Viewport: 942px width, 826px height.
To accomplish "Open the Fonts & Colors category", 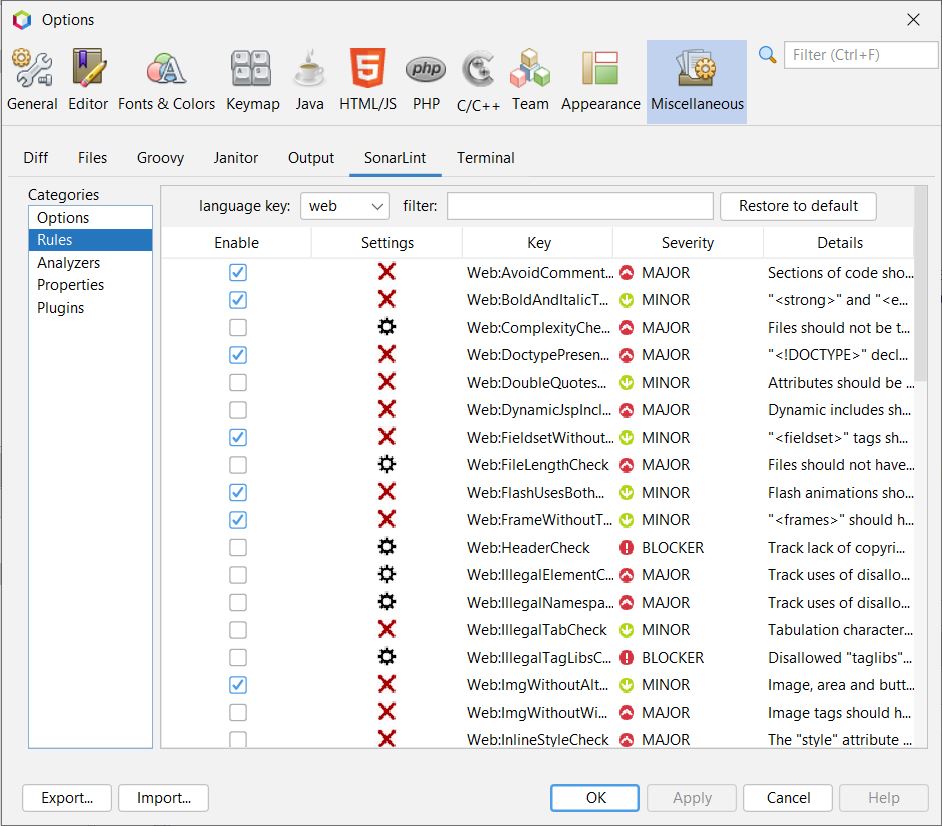I will pyautogui.click(x=165, y=80).
